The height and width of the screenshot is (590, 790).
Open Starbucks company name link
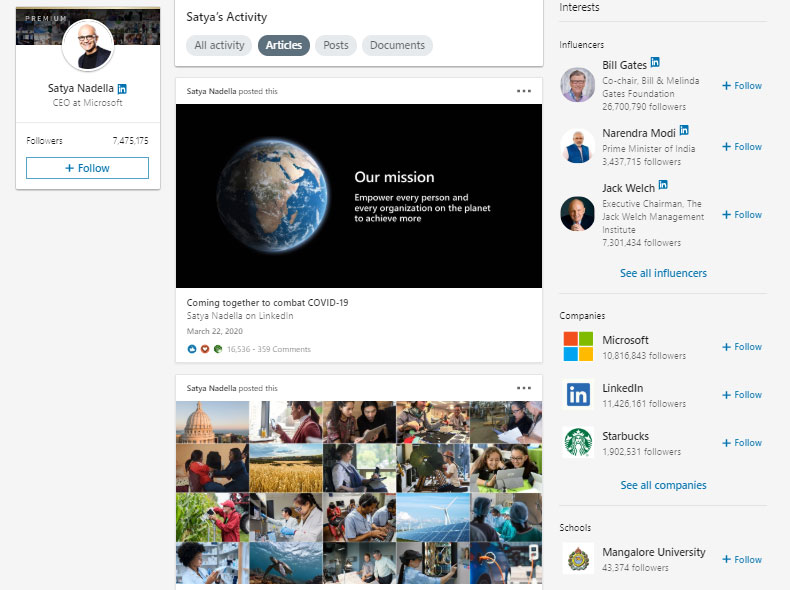click(625, 436)
